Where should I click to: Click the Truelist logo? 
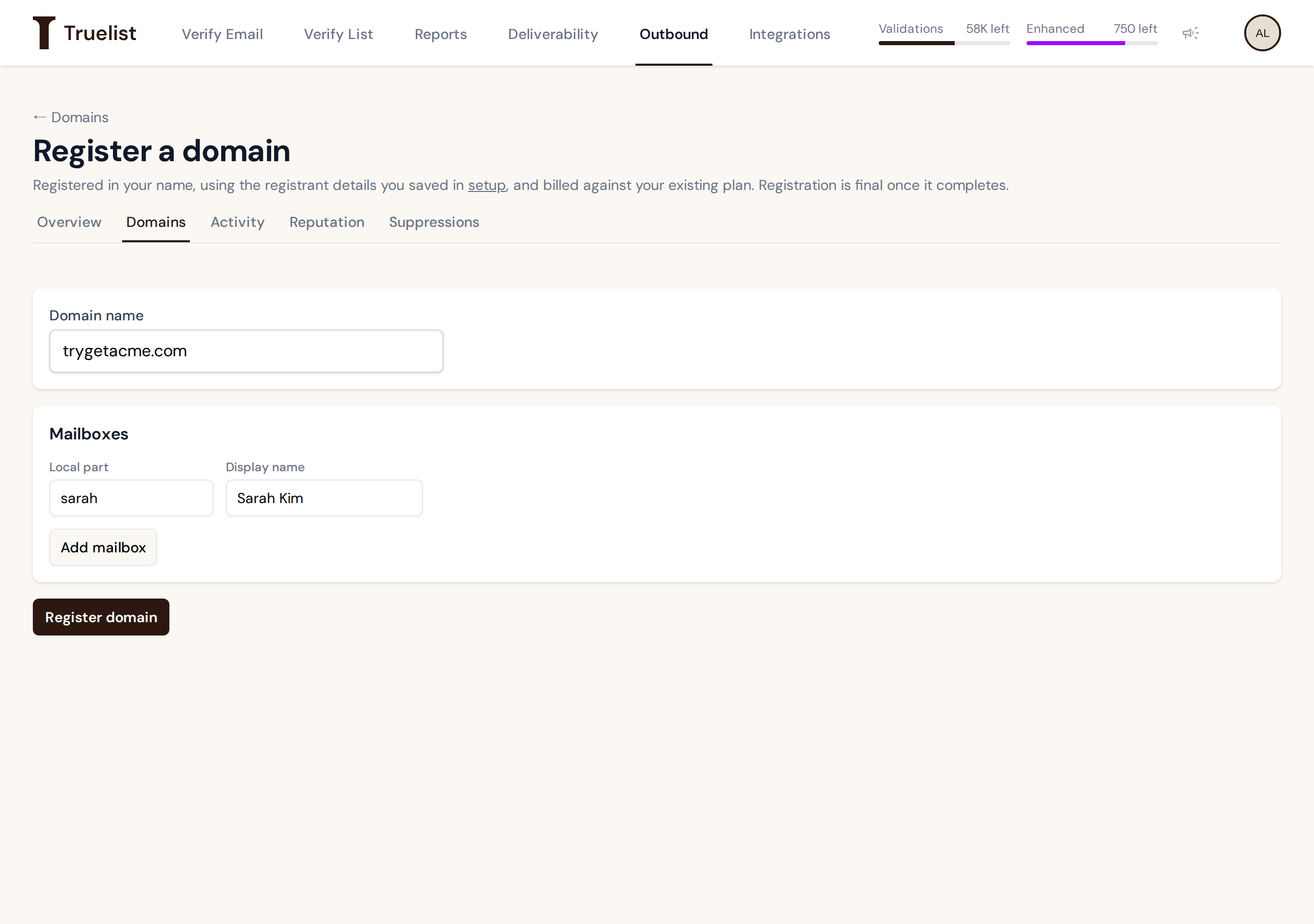(85, 33)
